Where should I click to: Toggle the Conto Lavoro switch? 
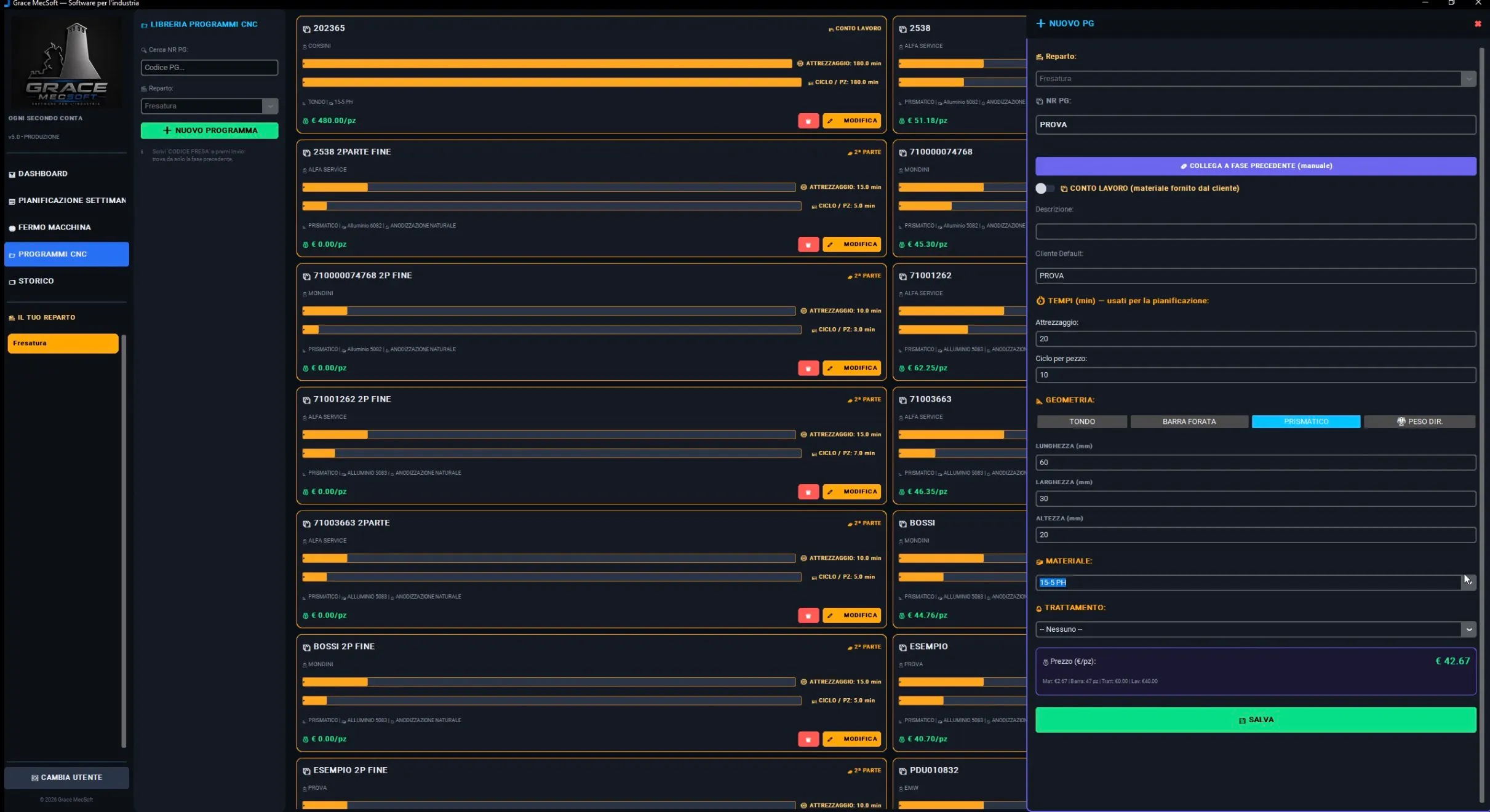pos(1045,188)
